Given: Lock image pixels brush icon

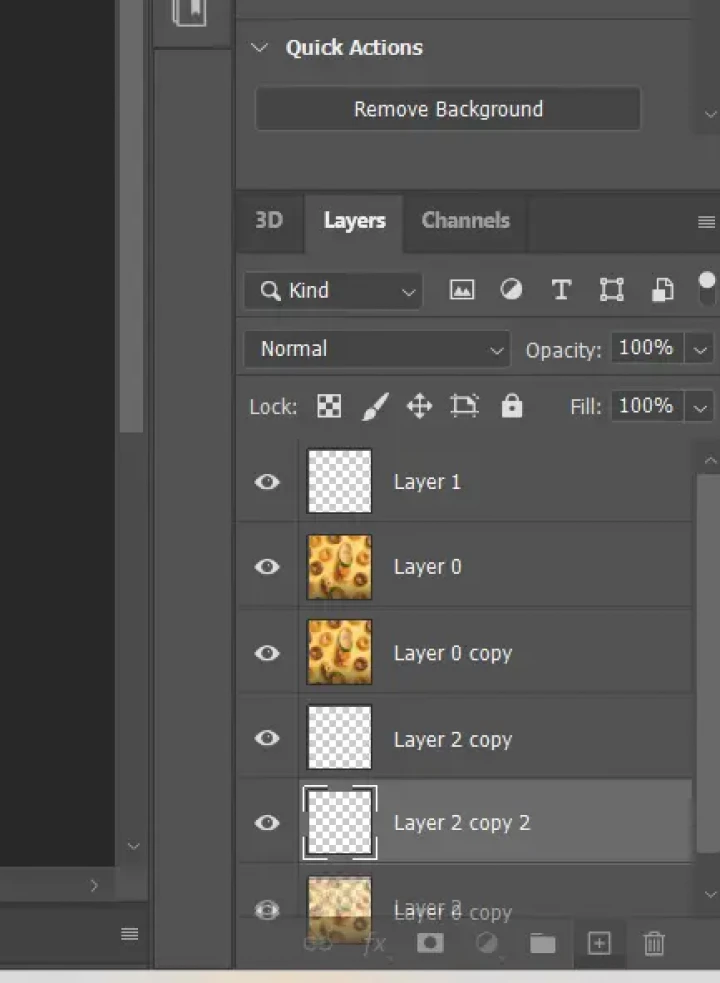Looking at the screenshot, I should (374, 406).
